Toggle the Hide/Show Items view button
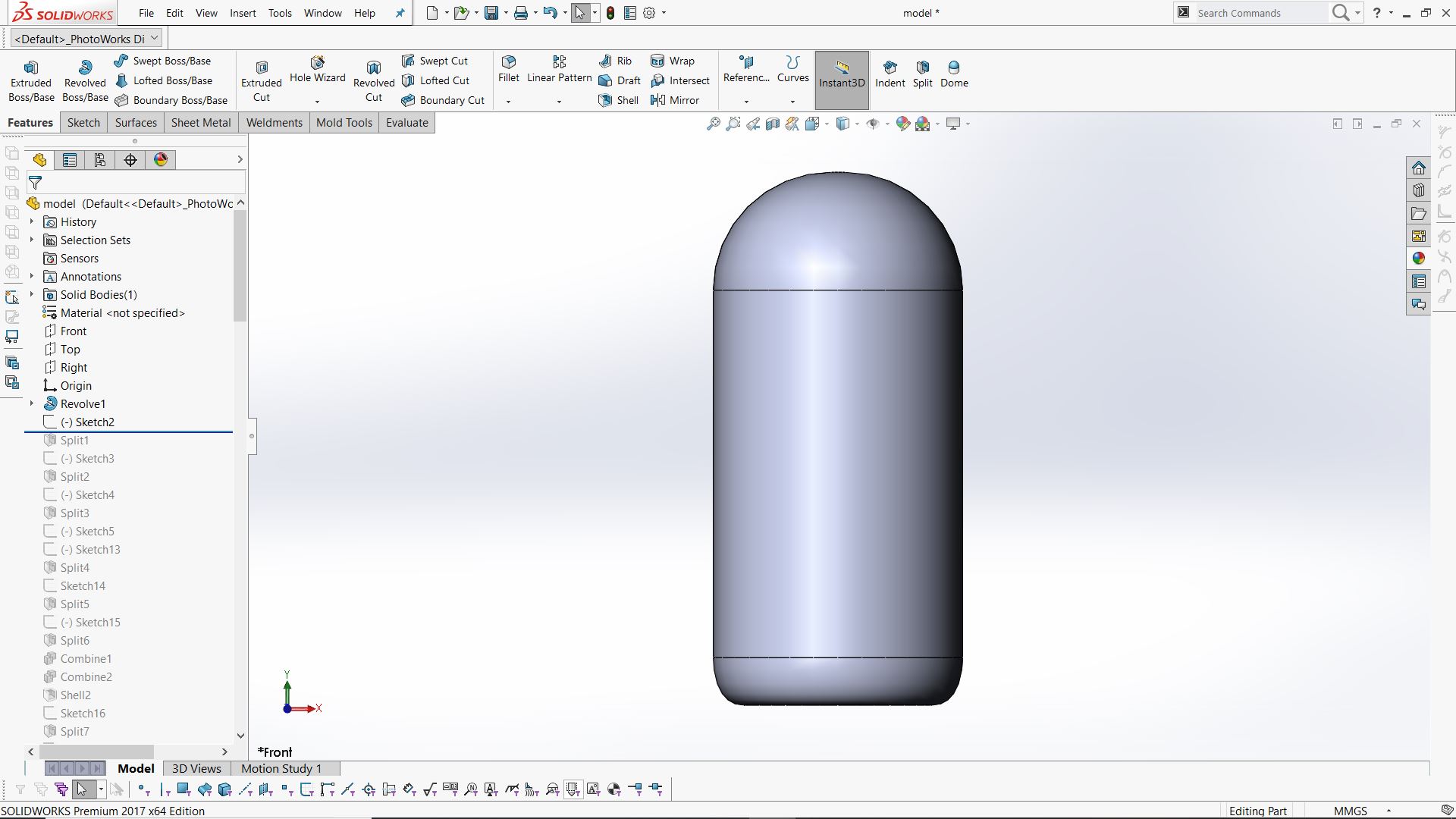 click(873, 124)
